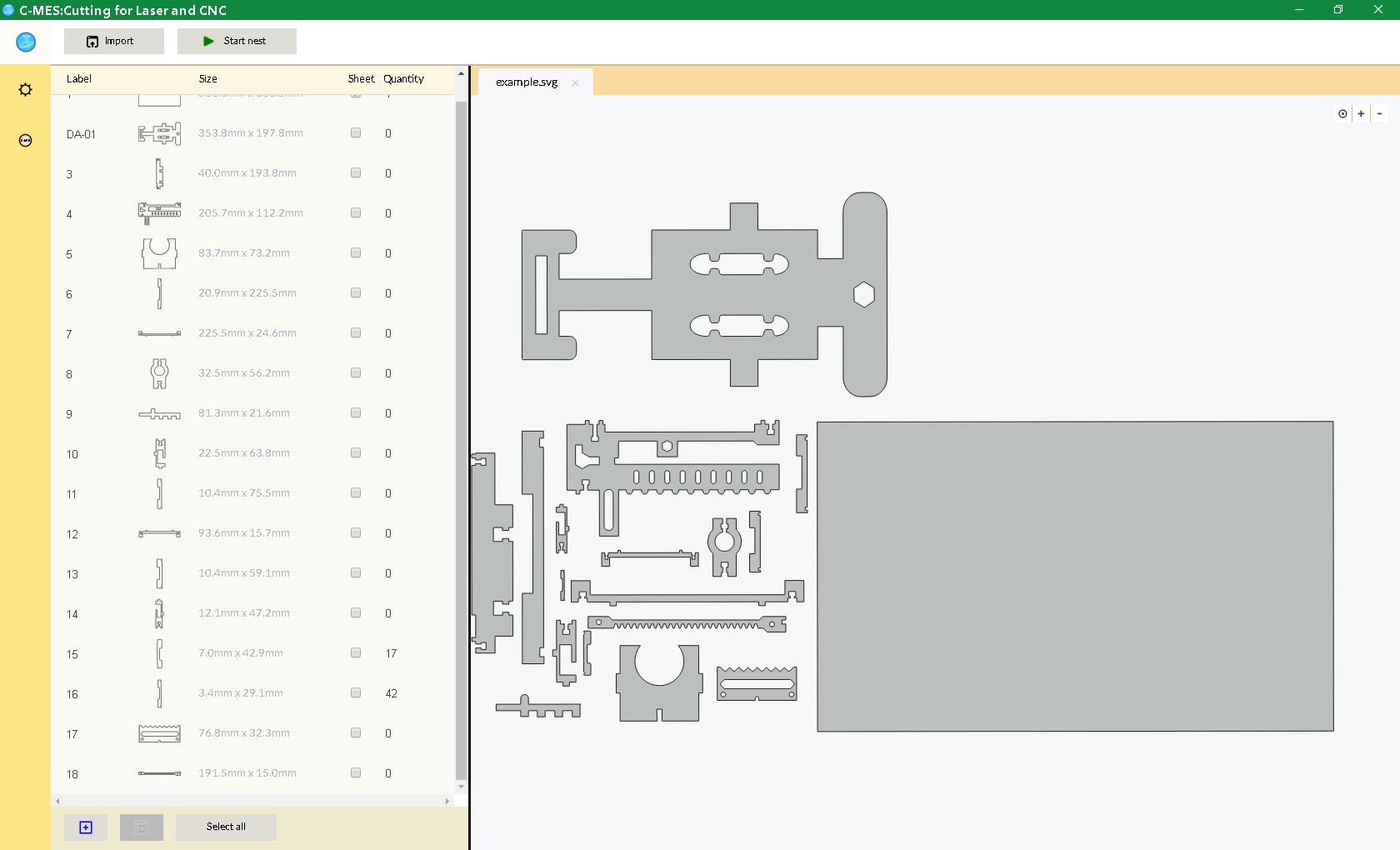Click the parts list scroll-down arrow
The height and width of the screenshot is (850, 1400).
[x=461, y=787]
